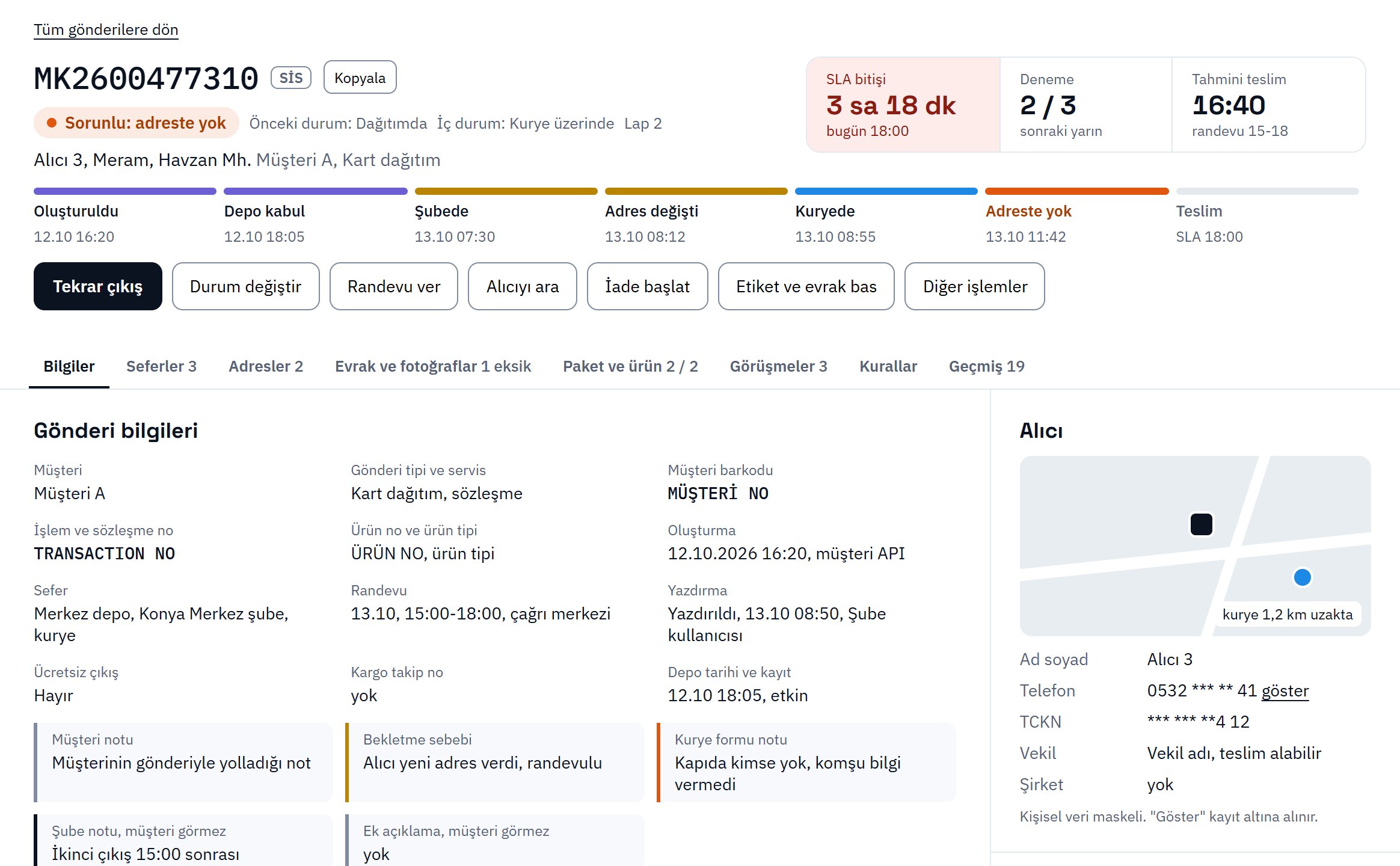This screenshot has width=1400, height=866.
Task: Click the Kopyala button
Action: click(x=360, y=78)
